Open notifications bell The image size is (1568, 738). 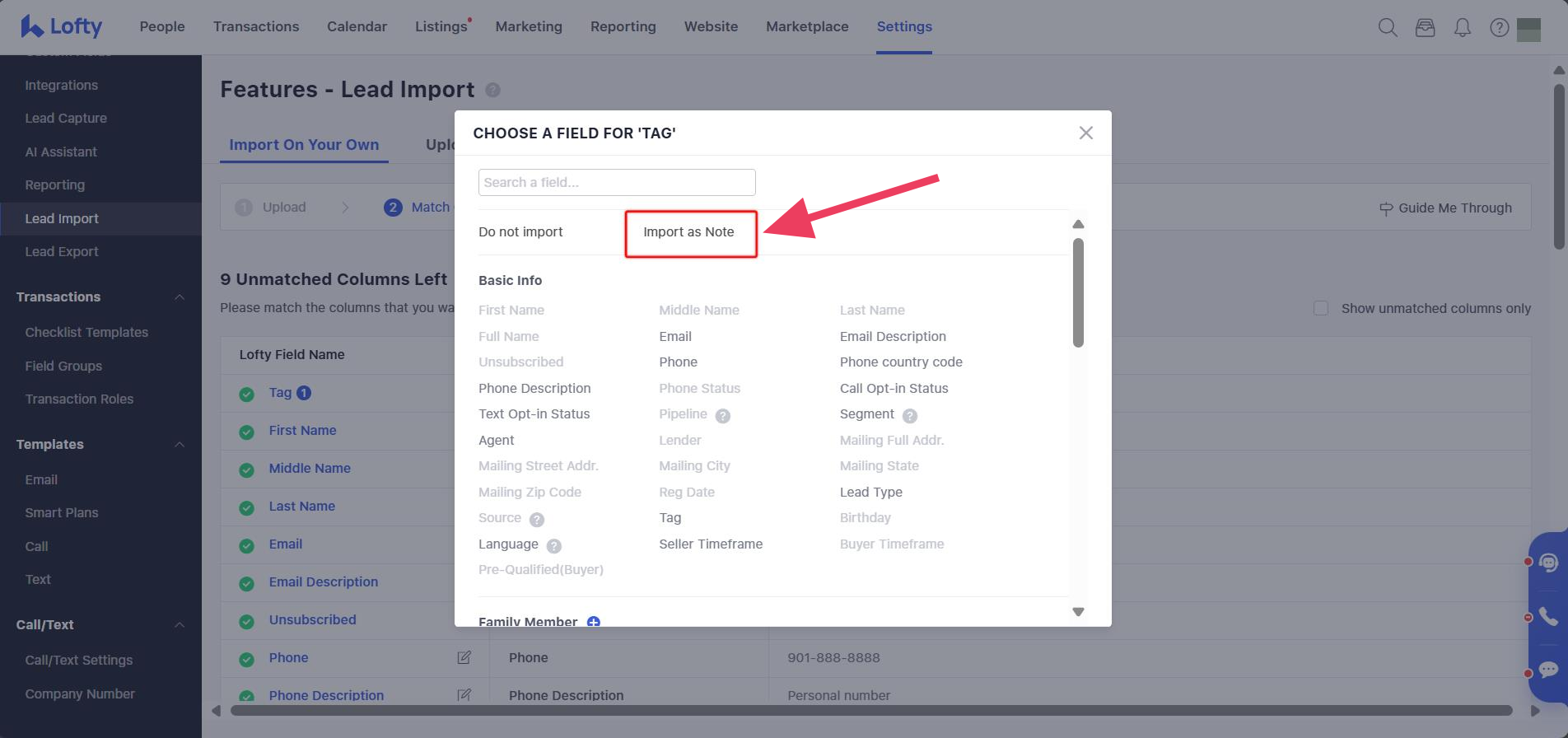(x=1463, y=27)
